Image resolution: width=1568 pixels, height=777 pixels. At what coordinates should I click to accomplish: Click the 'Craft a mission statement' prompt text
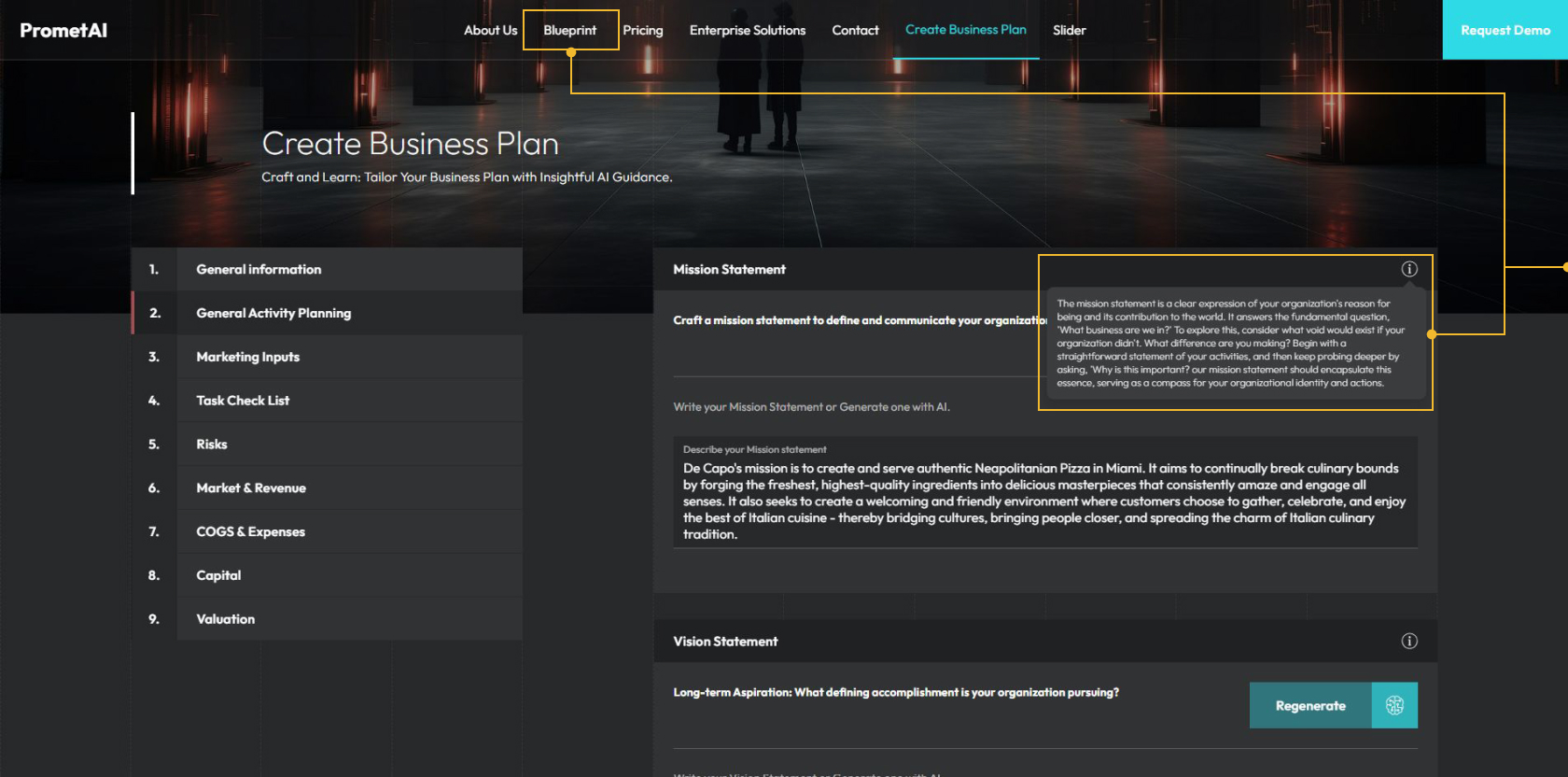[x=860, y=320]
